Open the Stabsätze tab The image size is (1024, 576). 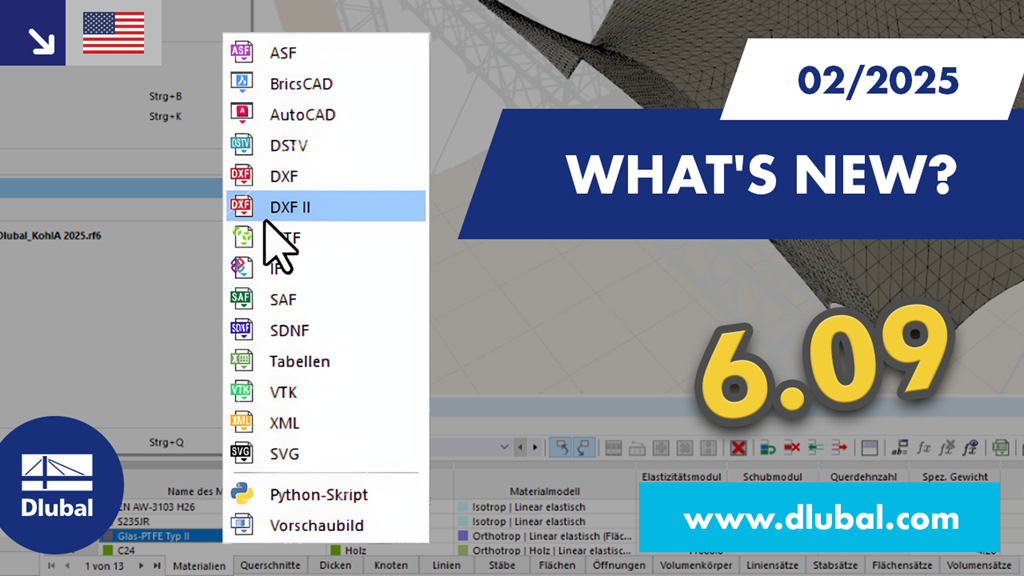pos(835,566)
